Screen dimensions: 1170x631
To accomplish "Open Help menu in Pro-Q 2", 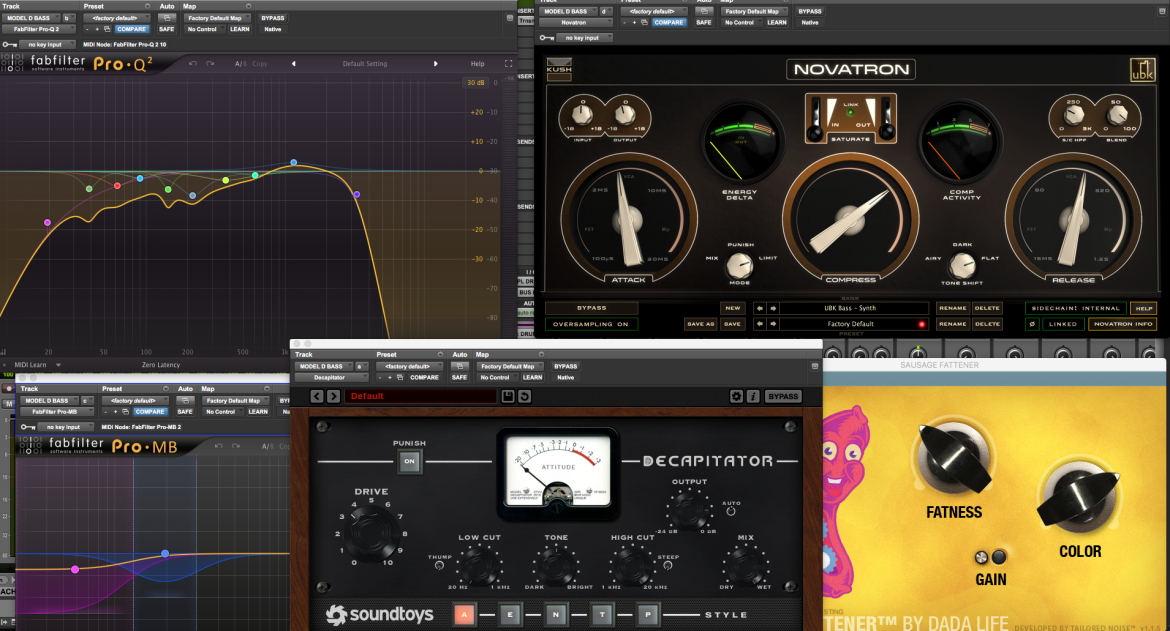I will coord(478,63).
